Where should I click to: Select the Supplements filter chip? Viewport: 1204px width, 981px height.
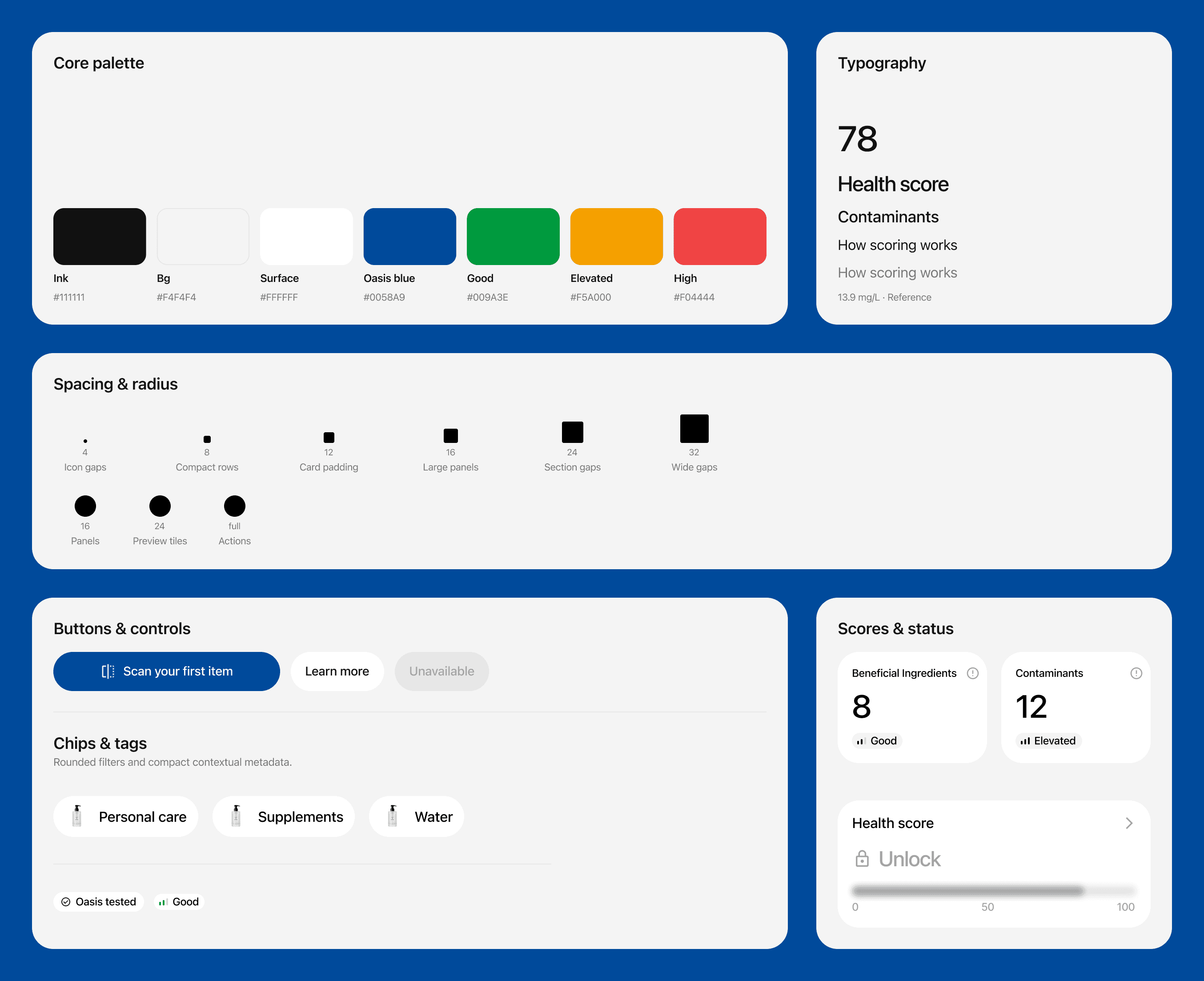point(284,816)
